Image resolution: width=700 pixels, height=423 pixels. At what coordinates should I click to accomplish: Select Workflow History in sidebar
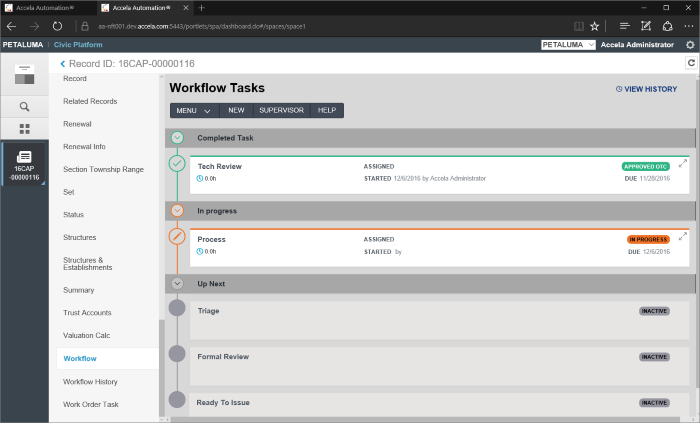pyautogui.click(x=90, y=381)
